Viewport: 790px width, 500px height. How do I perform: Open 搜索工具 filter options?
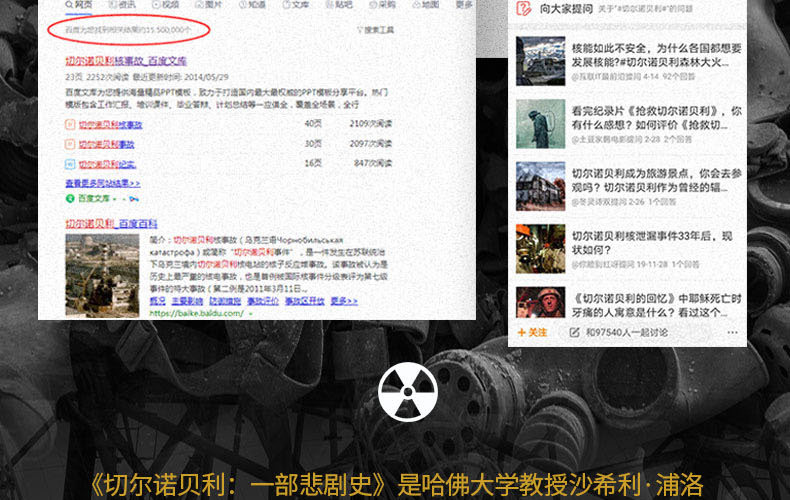(x=375, y=30)
